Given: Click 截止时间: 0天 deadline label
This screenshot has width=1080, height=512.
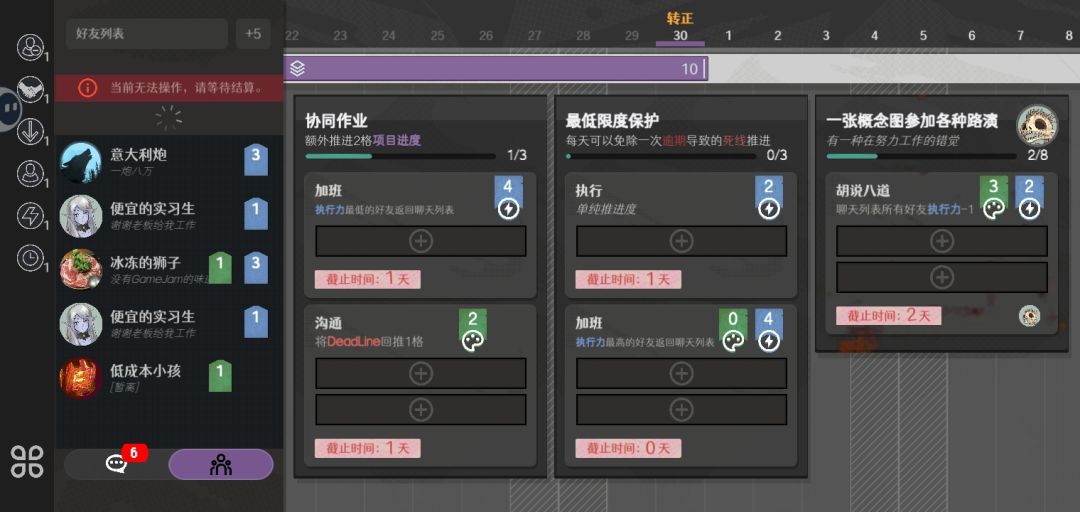Looking at the screenshot, I should pos(628,448).
